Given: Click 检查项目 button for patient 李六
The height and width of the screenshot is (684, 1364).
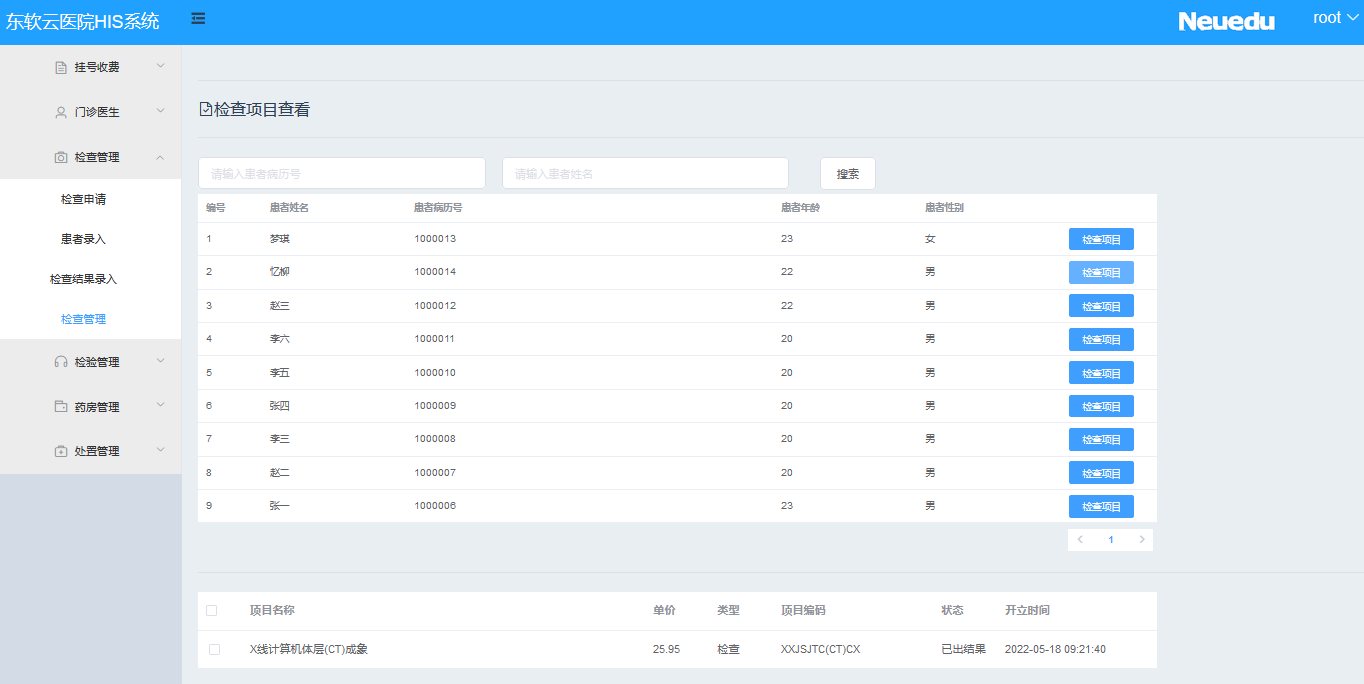Looking at the screenshot, I should (x=1101, y=339).
